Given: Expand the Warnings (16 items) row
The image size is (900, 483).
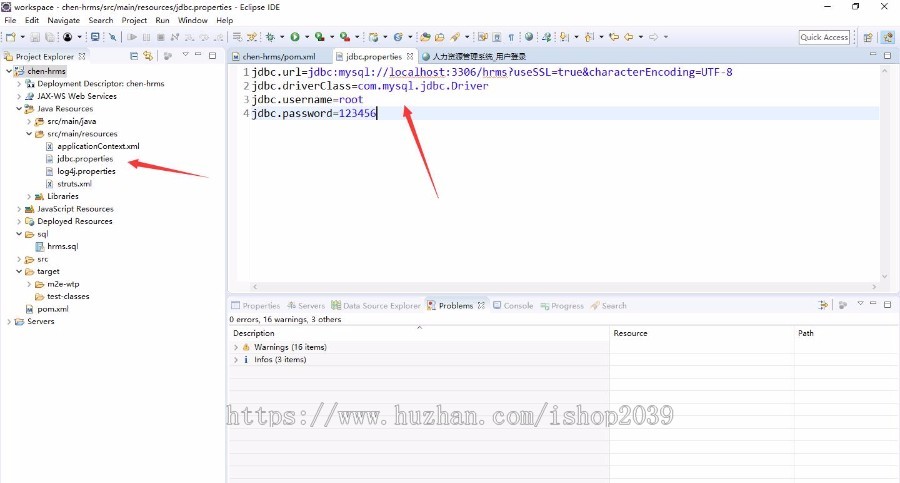Looking at the screenshot, I should tap(235, 347).
